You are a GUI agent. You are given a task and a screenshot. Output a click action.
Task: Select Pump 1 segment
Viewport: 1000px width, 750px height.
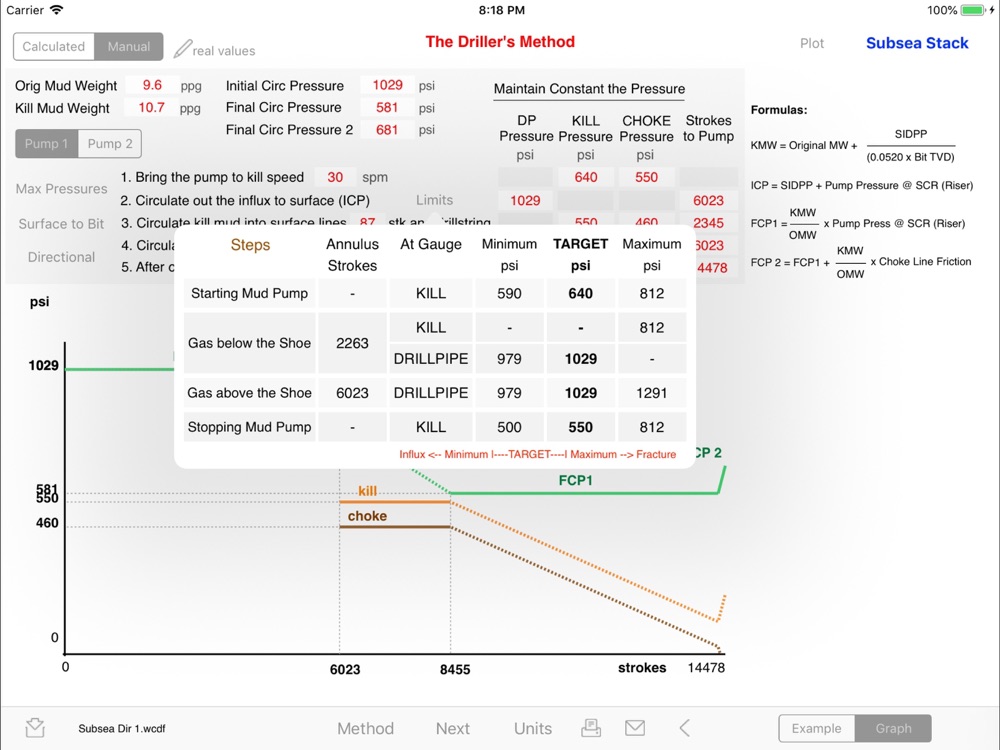pyautogui.click(x=47, y=143)
